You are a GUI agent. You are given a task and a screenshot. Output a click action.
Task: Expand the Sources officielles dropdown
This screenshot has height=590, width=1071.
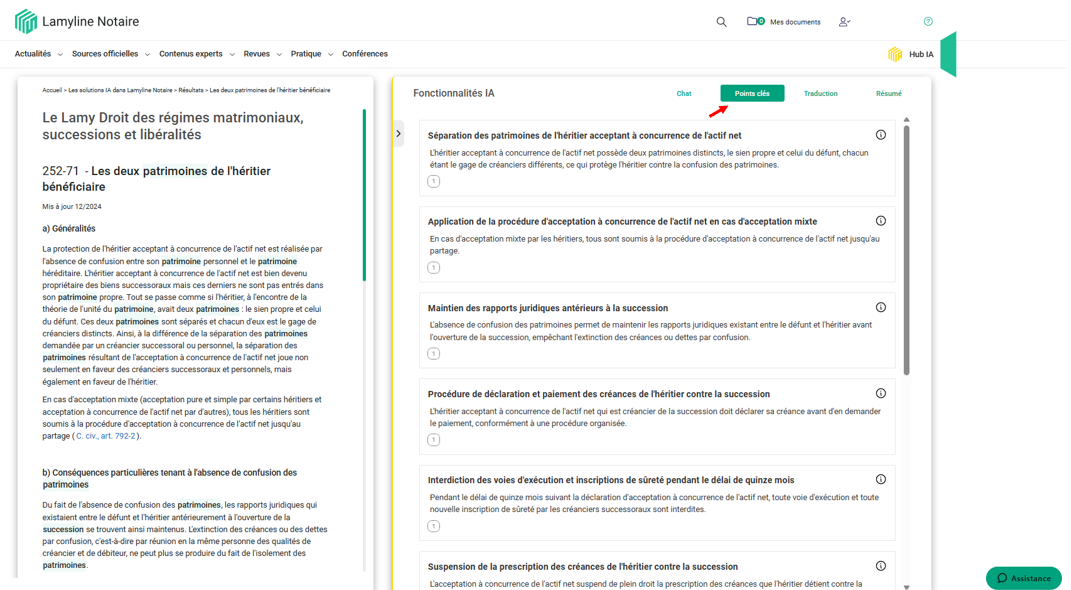pos(110,54)
